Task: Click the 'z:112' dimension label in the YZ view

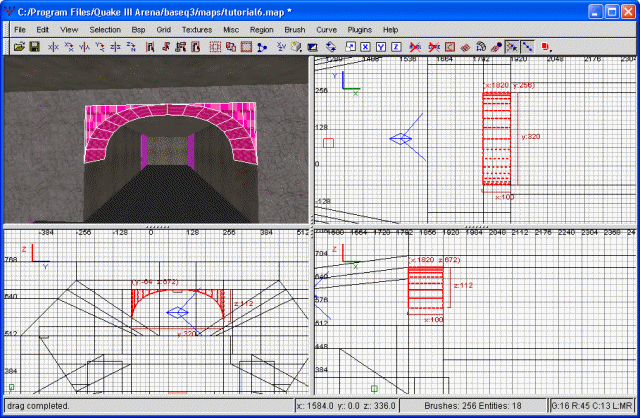Action: click(243, 304)
